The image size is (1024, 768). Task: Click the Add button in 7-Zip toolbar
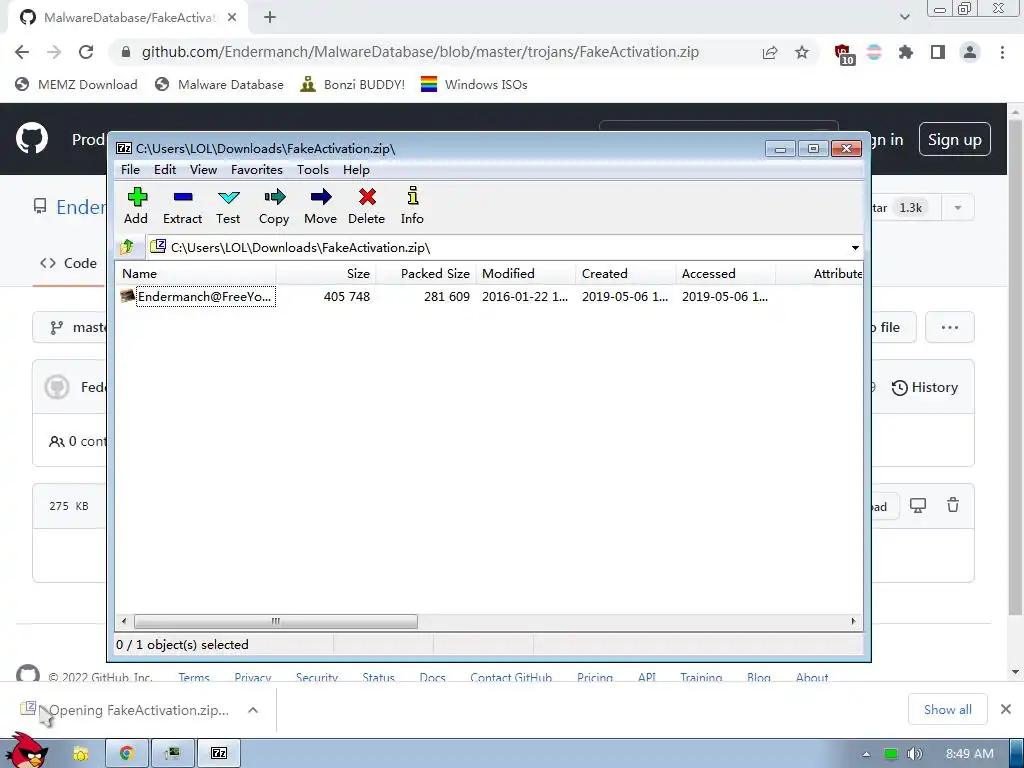(x=136, y=206)
